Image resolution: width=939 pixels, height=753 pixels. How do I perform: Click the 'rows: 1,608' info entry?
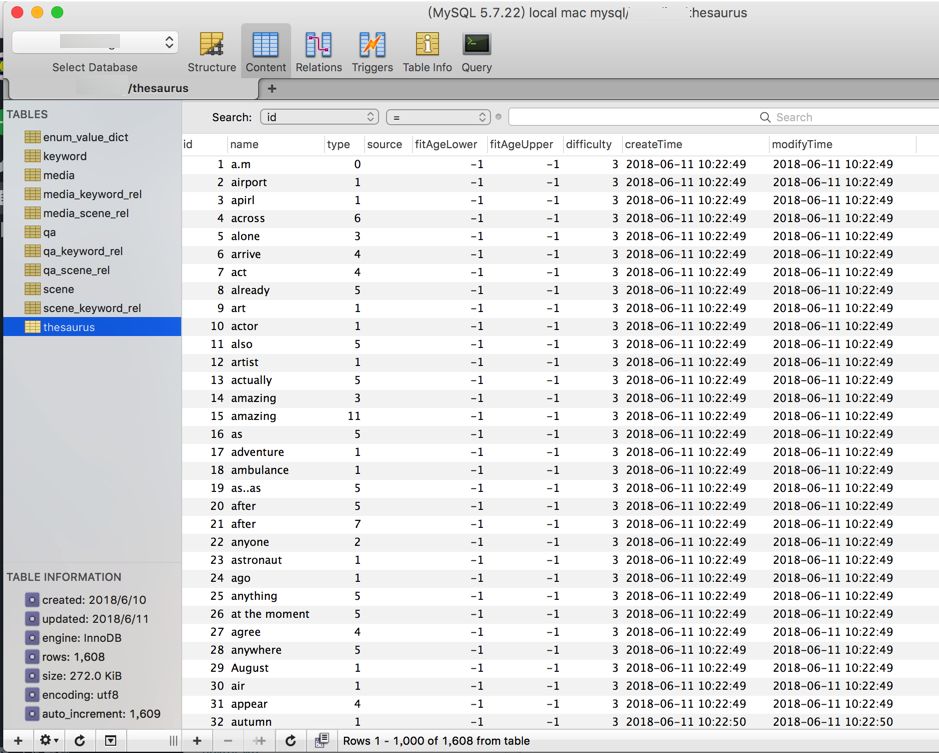click(73, 657)
